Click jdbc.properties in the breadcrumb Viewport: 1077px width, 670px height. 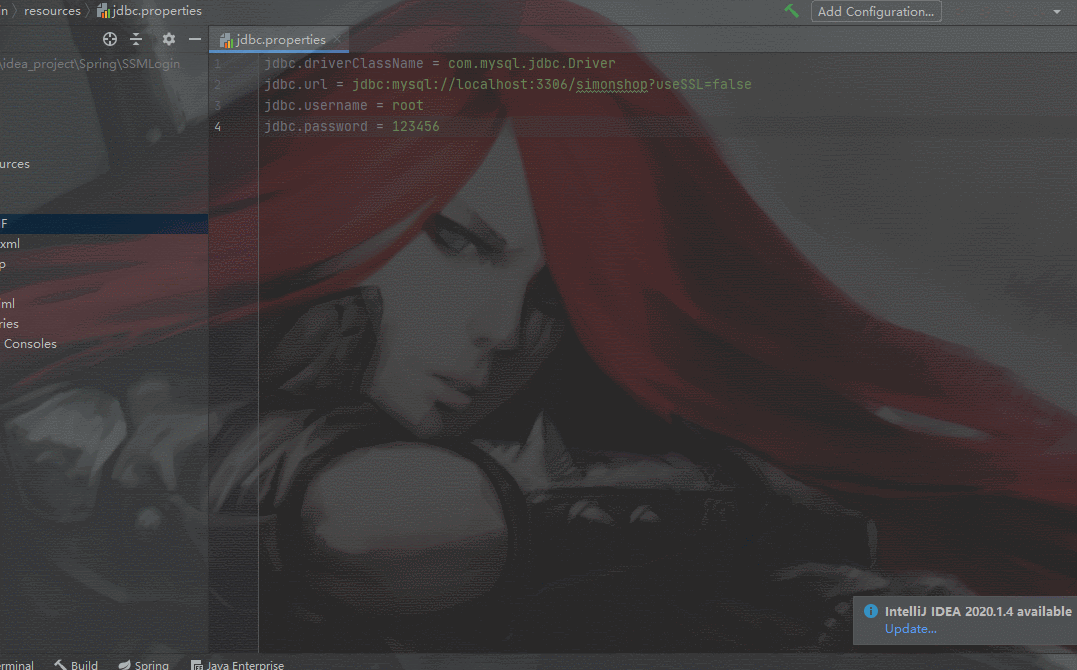(x=150, y=11)
